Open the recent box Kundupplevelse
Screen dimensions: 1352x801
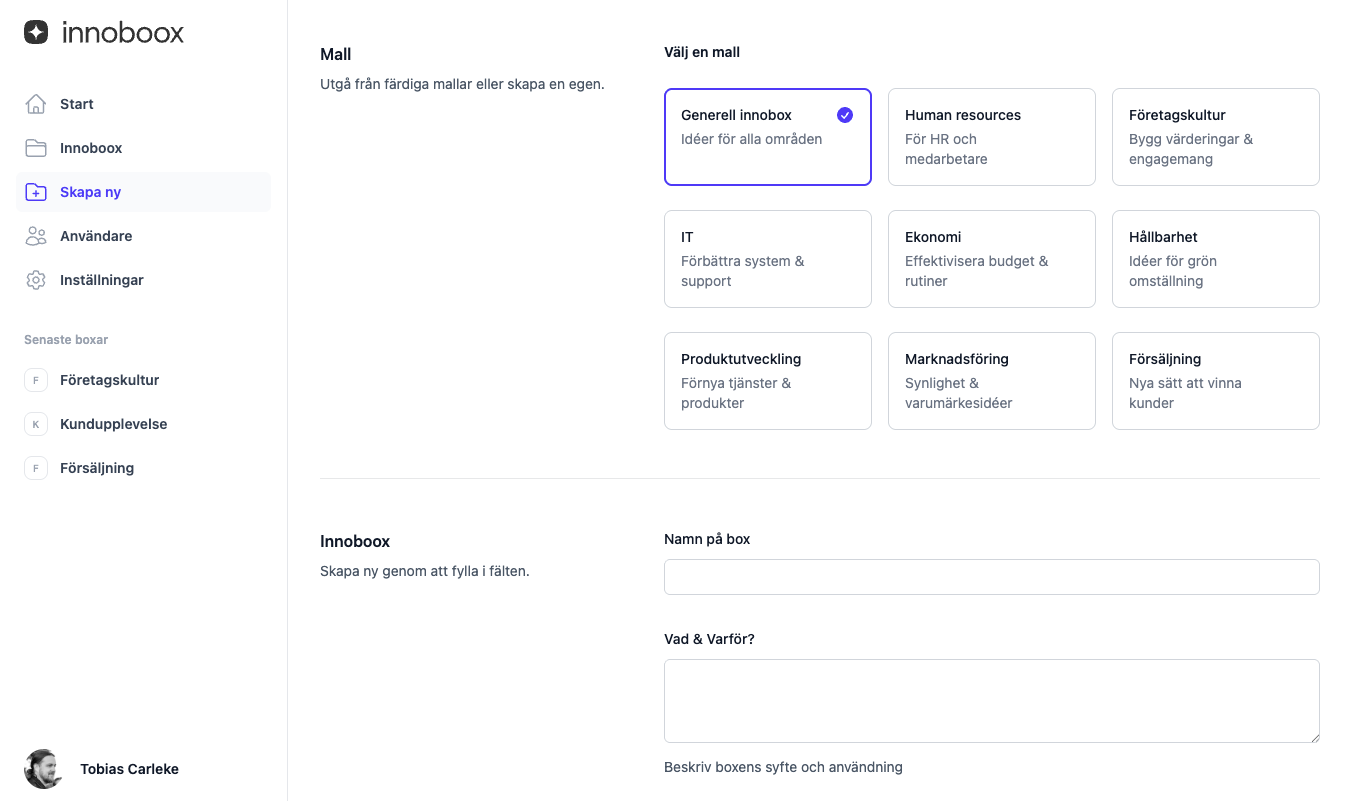pos(113,423)
